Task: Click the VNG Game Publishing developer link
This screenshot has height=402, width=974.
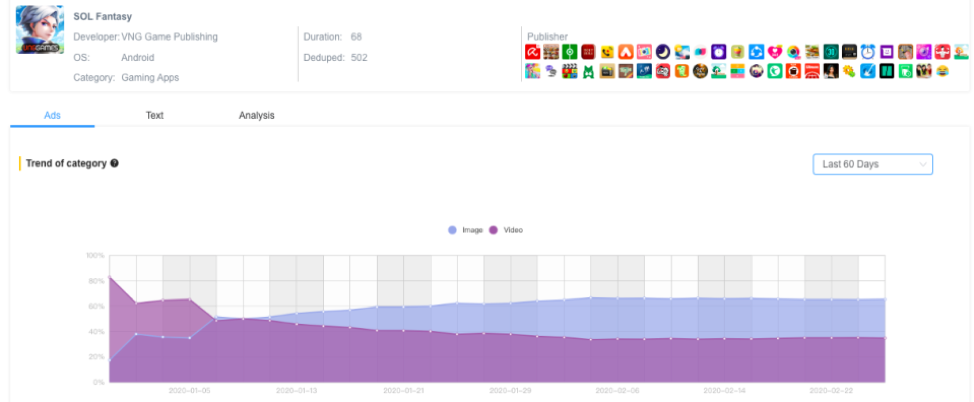Action: click(x=169, y=37)
